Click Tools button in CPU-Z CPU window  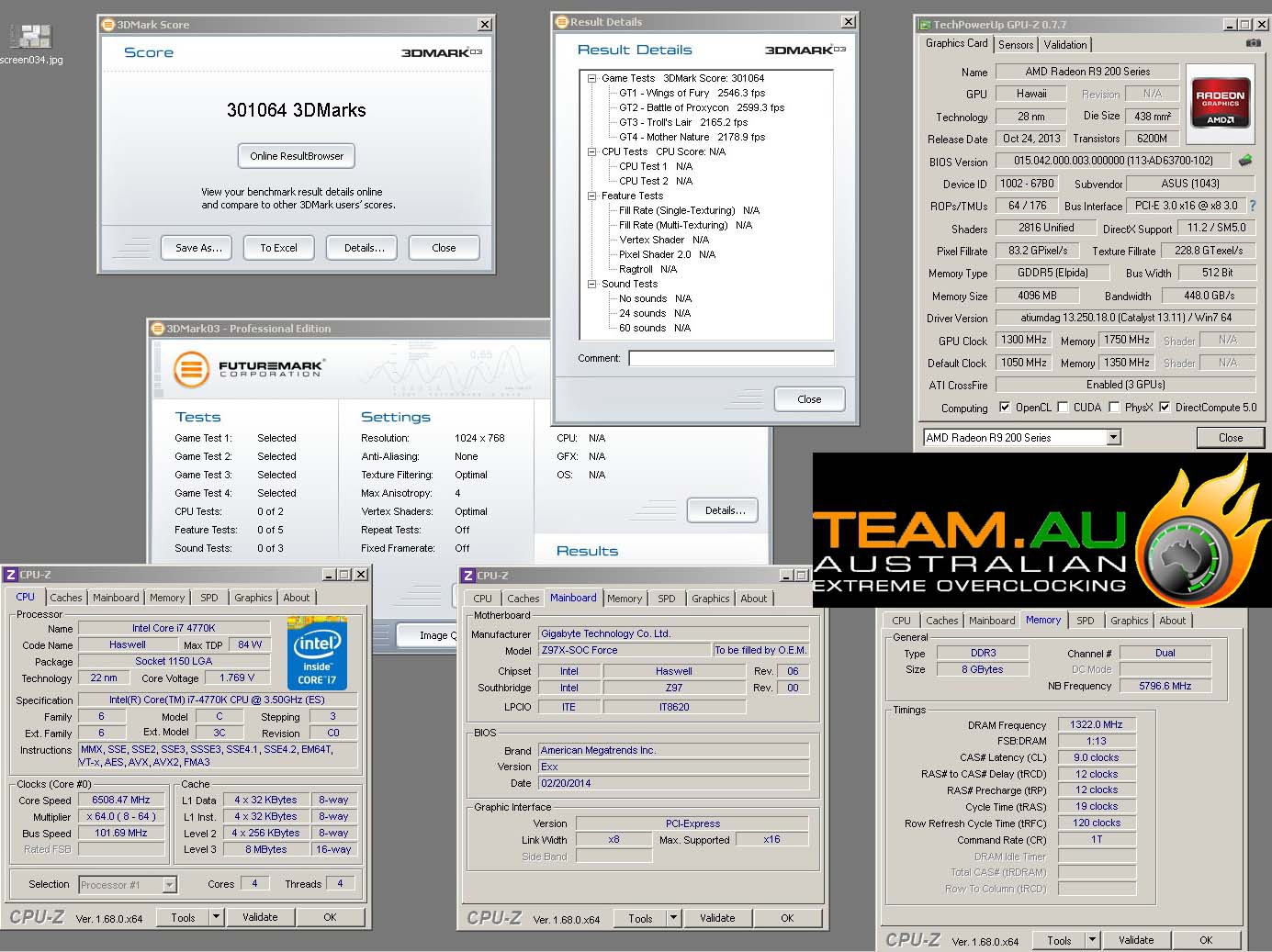click(183, 917)
